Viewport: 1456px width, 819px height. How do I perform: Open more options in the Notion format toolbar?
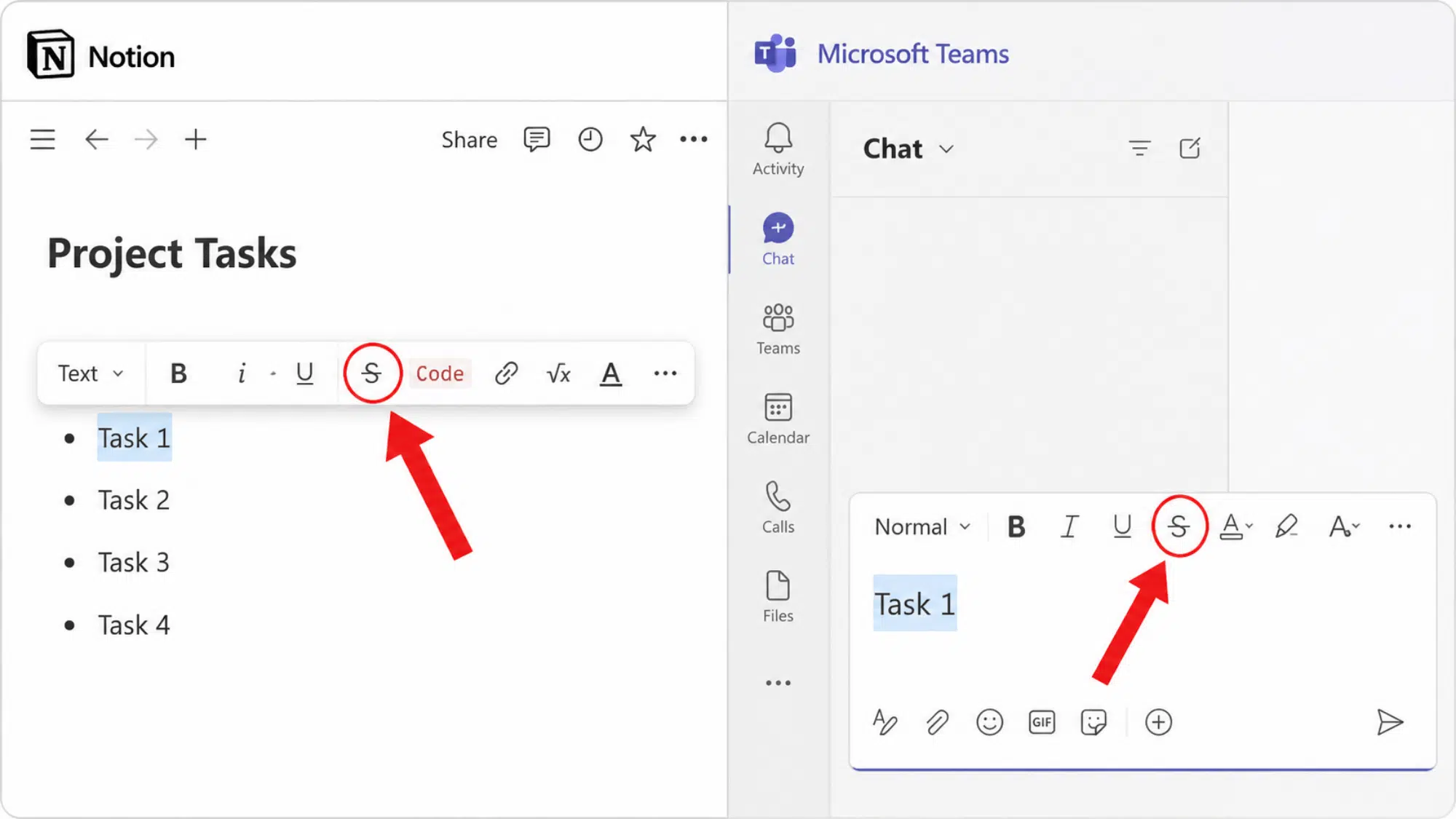tap(665, 373)
